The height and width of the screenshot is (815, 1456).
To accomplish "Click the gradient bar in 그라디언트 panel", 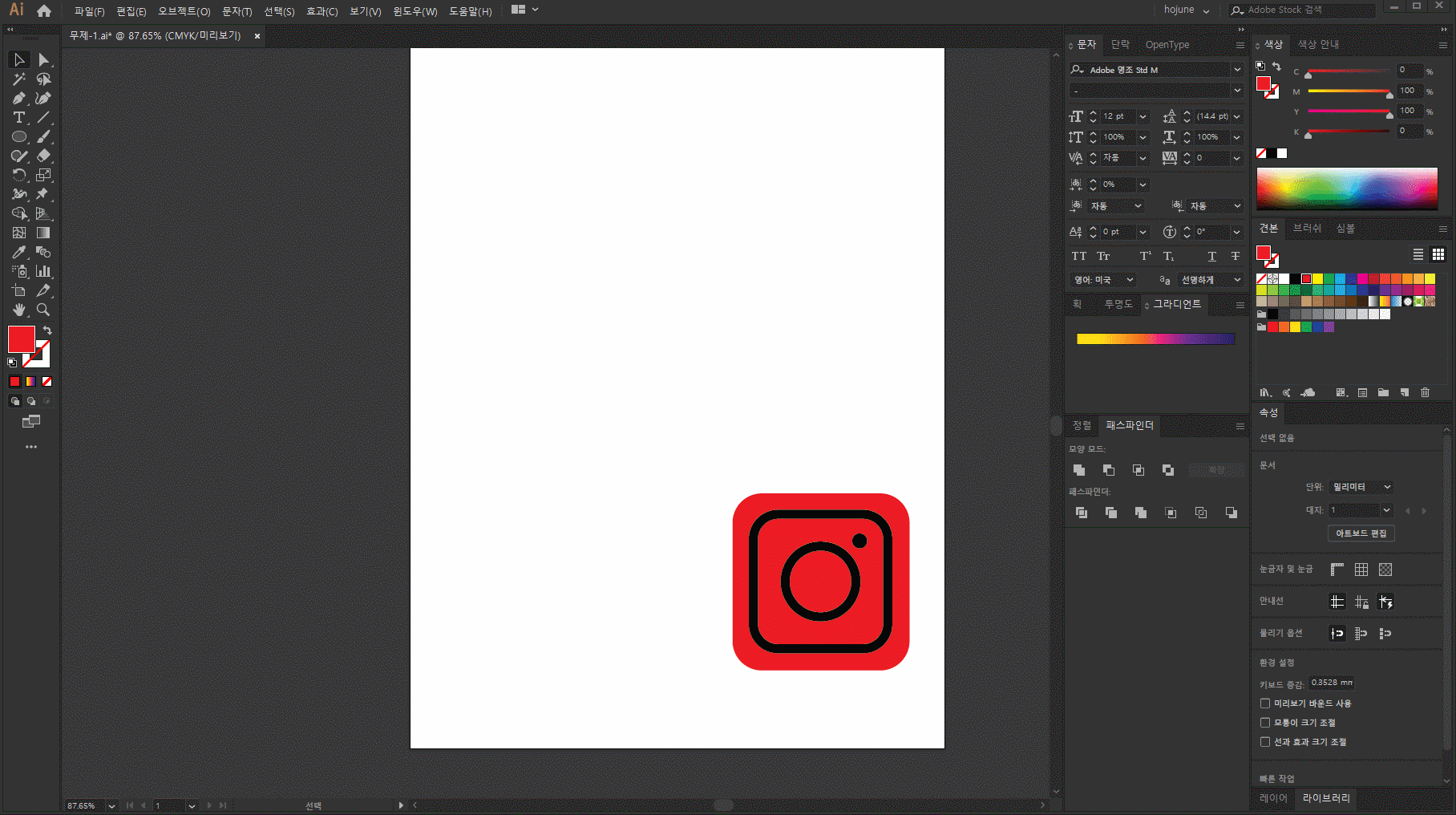I will [1155, 339].
